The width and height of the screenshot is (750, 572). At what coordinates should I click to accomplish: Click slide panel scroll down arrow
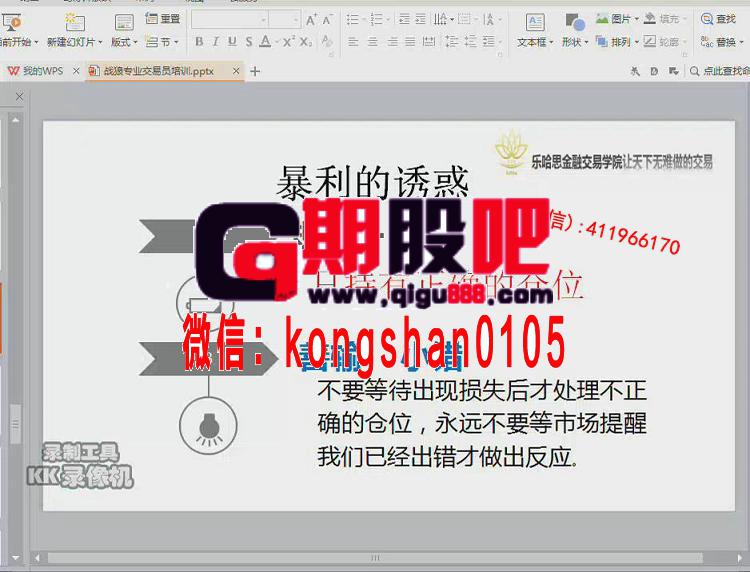16,558
